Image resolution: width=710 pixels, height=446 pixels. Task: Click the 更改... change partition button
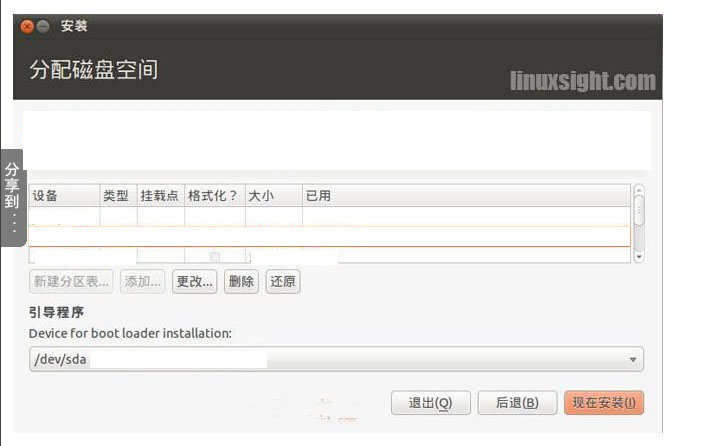click(x=194, y=282)
